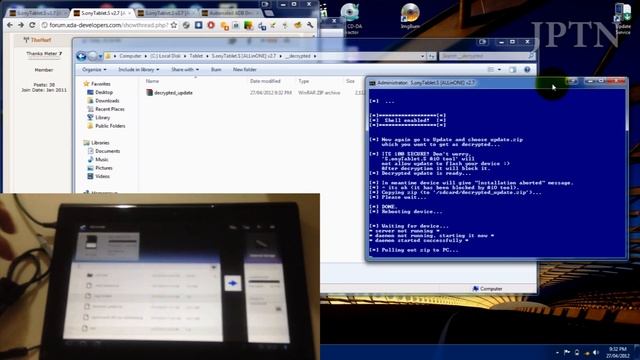The width and height of the screenshot is (640, 360).
Task: Open the CD-DA Extractor desktop shortcut
Action: [351, 18]
